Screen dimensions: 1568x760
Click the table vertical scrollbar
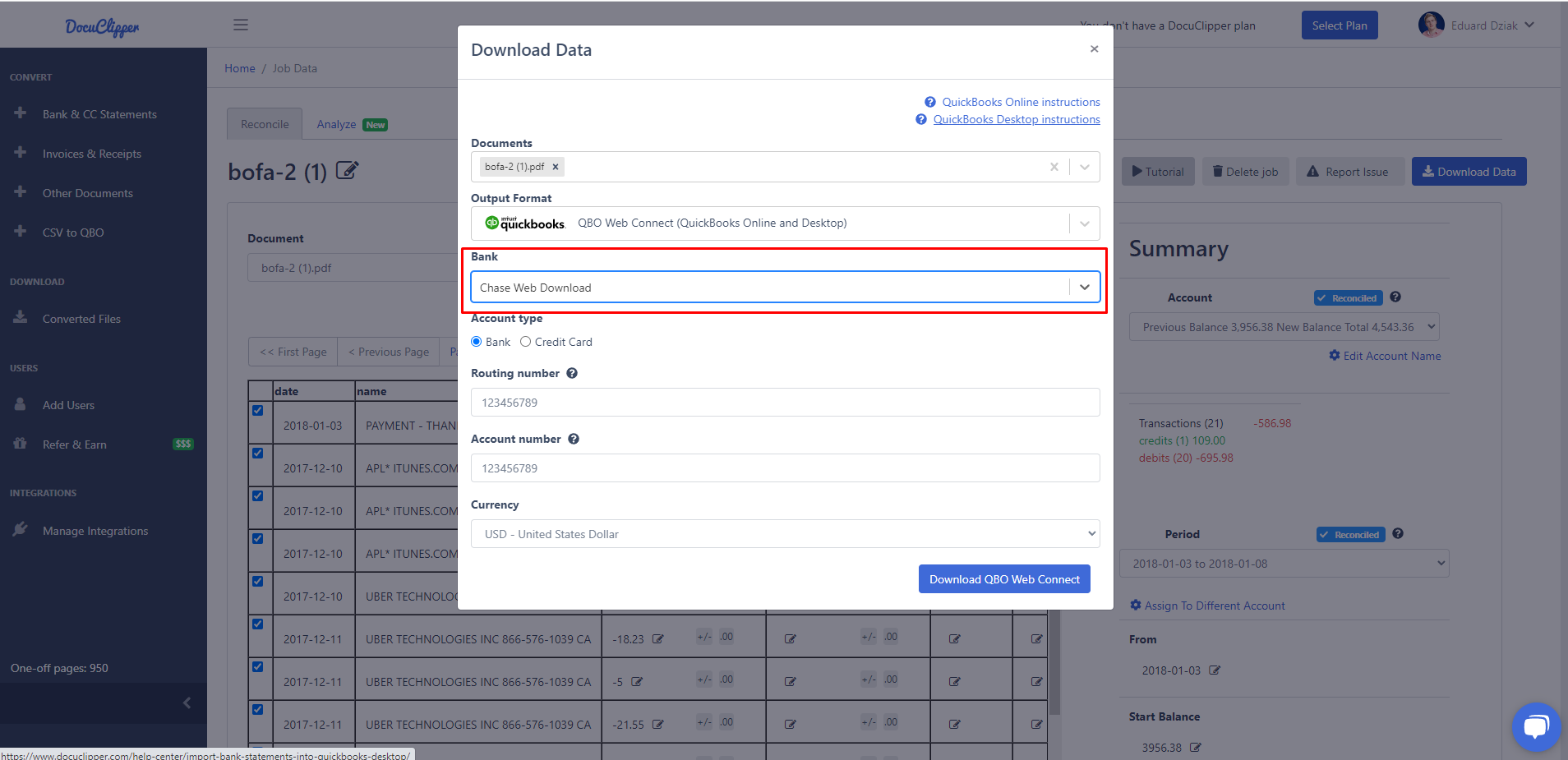click(x=1055, y=661)
